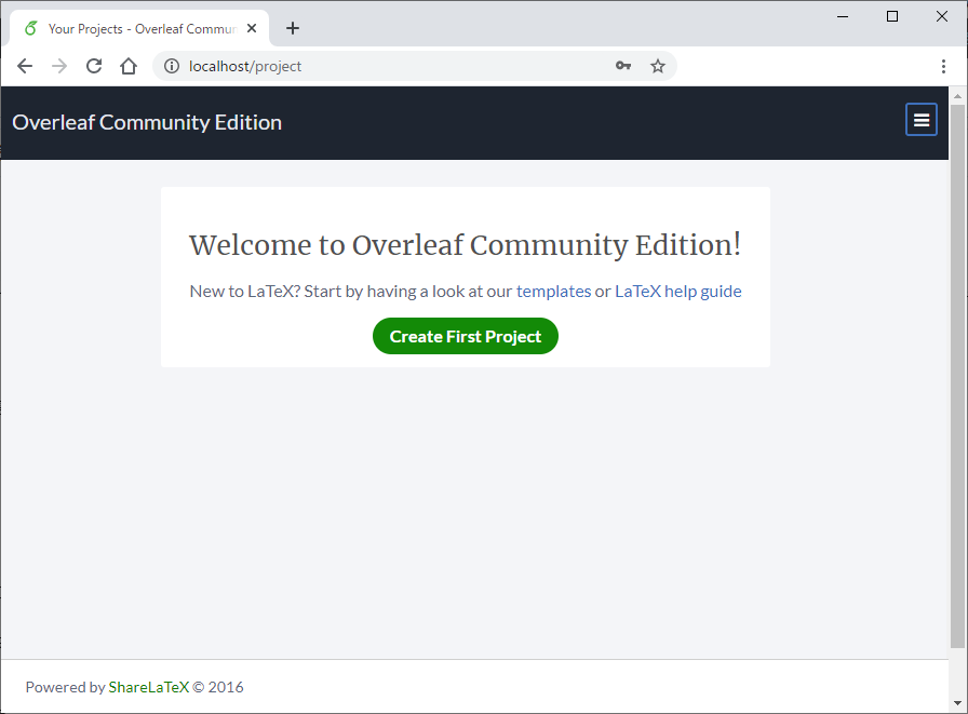Click the Welcome to Overleaf heading text
Viewport: 968px width, 714px height.
(x=465, y=246)
